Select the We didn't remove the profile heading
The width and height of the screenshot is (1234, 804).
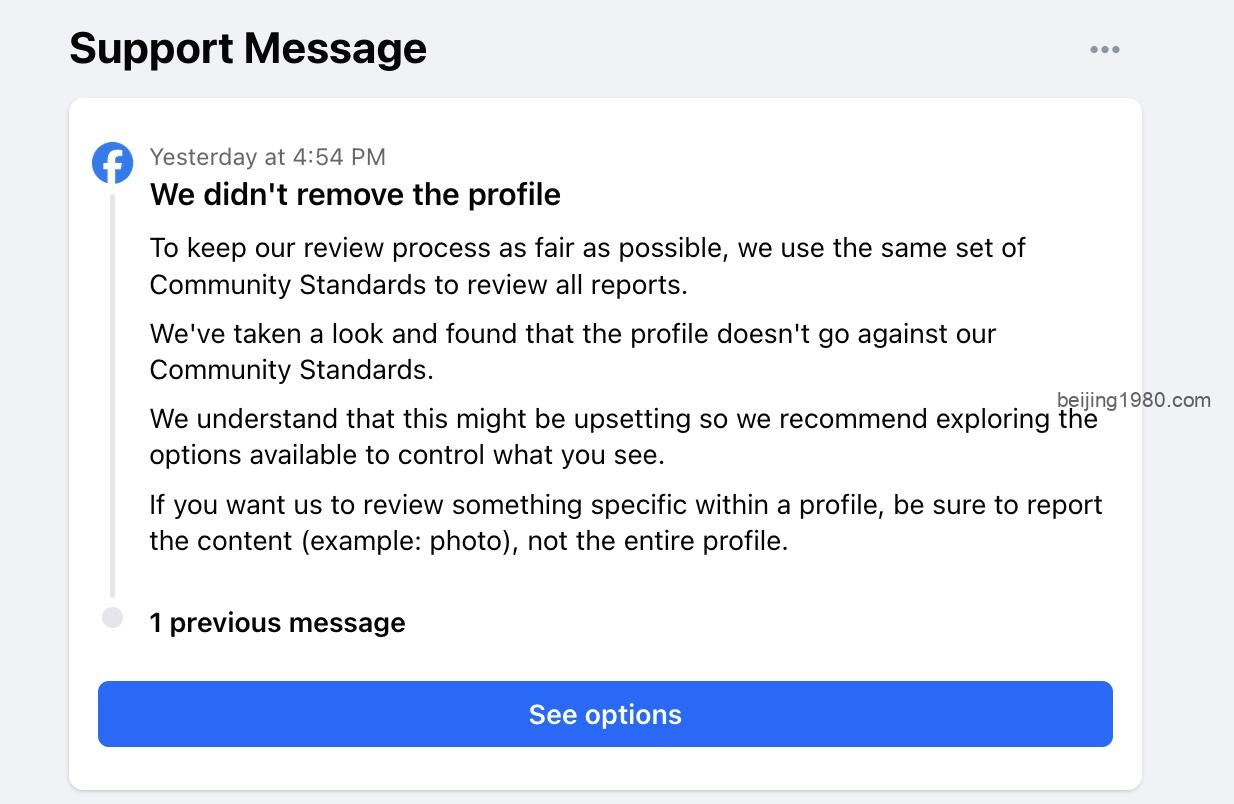[355, 194]
